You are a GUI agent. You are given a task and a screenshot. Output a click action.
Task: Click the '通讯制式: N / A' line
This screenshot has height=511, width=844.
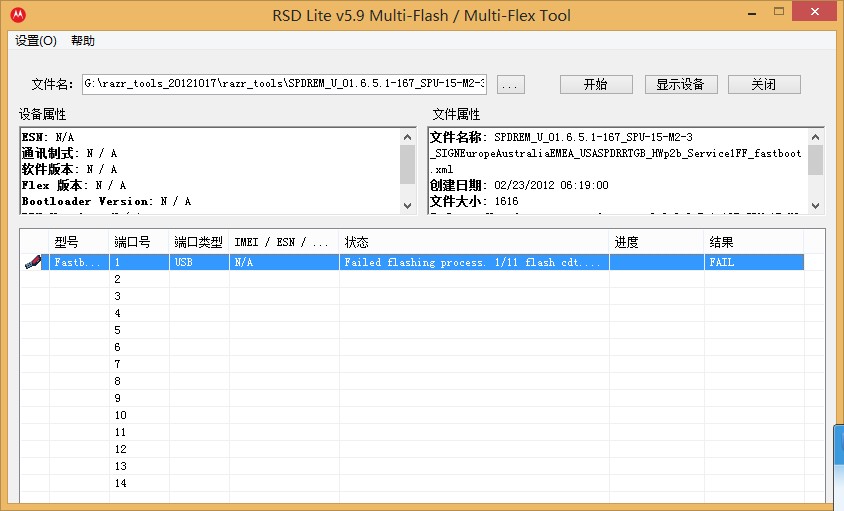click(69, 153)
